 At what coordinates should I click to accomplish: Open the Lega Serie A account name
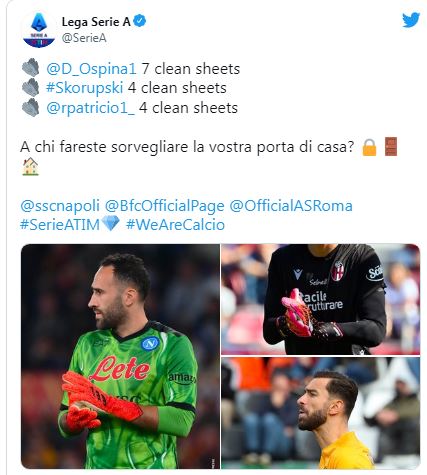(x=96, y=22)
